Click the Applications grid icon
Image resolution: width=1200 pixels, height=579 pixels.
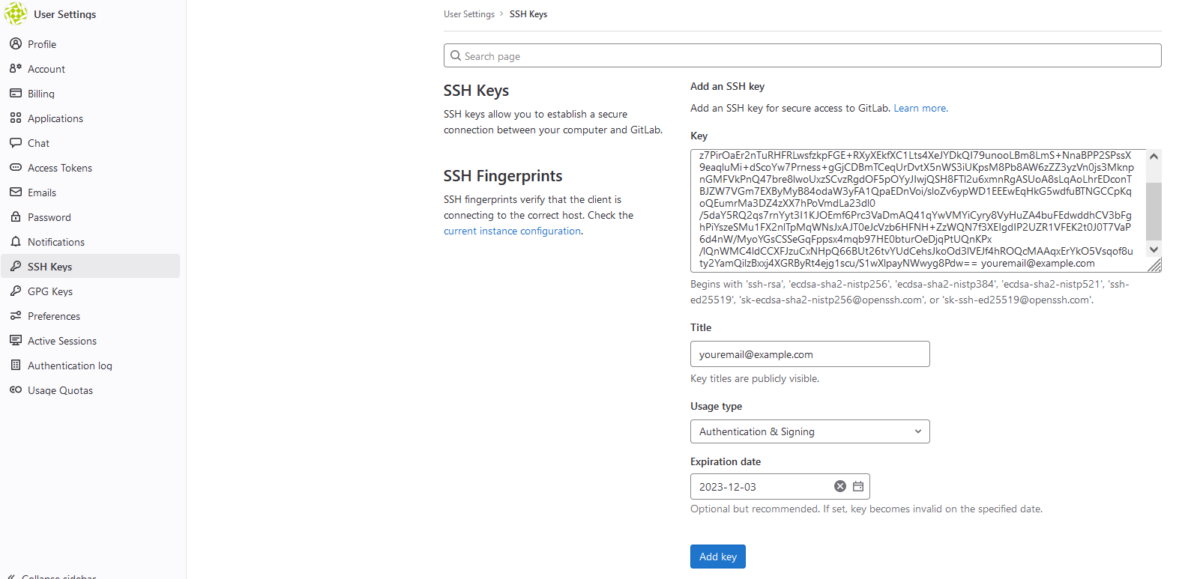pyautogui.click(x=16, y=118)
